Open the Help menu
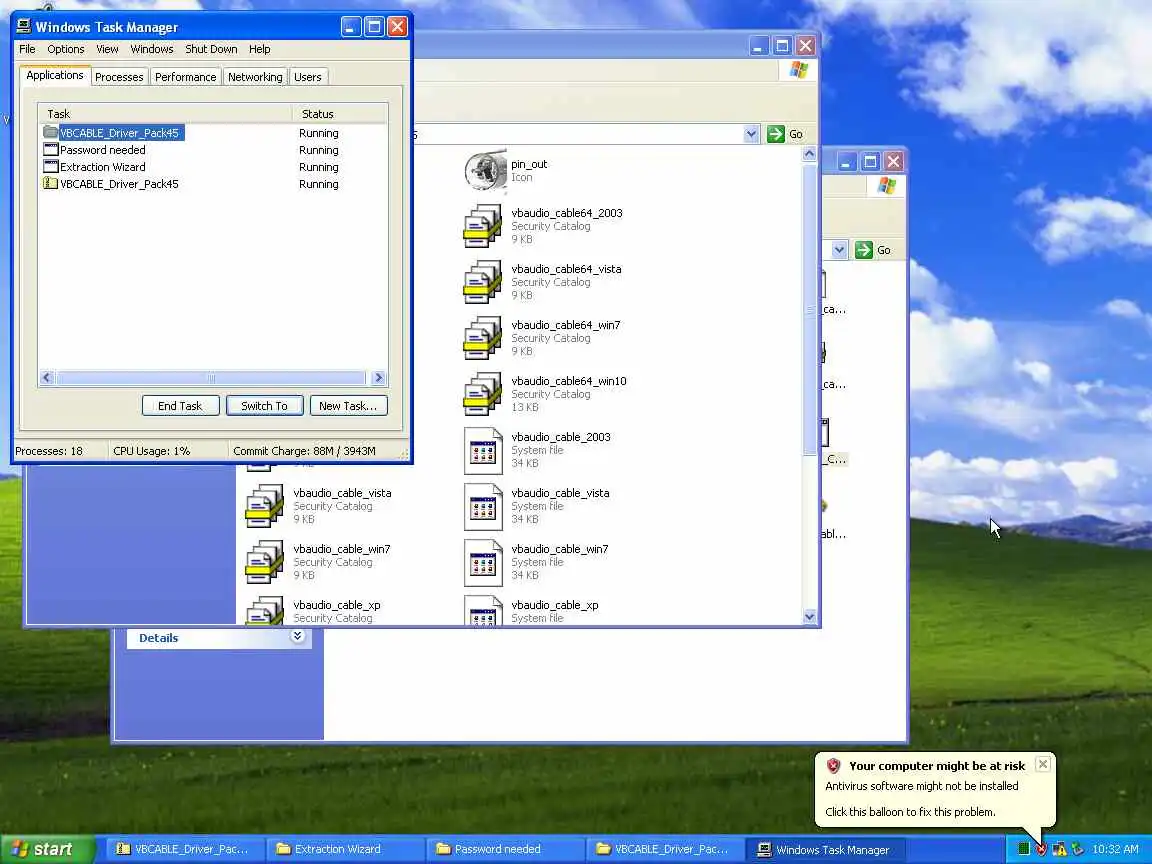The height and width of the screenshot is (864, 1152). [x=259, y=49]
